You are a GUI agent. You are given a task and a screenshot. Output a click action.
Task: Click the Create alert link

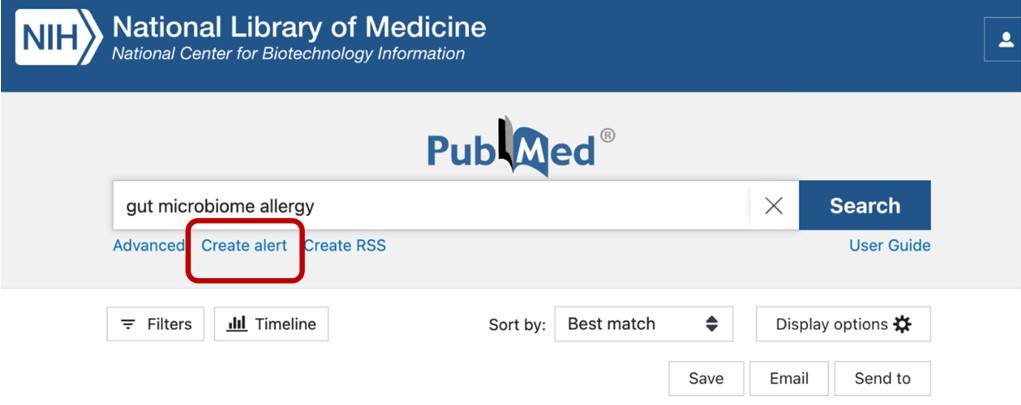[244, 245]
